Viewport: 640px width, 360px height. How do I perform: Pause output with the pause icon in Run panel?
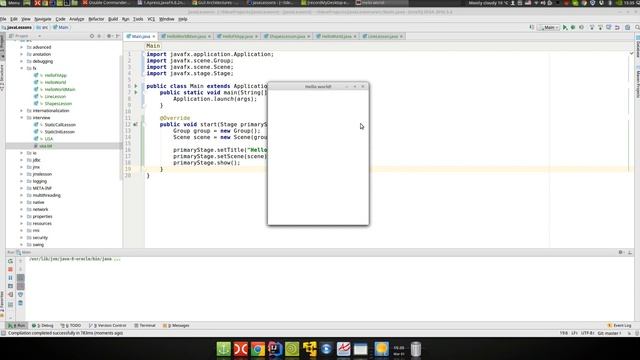11,278
